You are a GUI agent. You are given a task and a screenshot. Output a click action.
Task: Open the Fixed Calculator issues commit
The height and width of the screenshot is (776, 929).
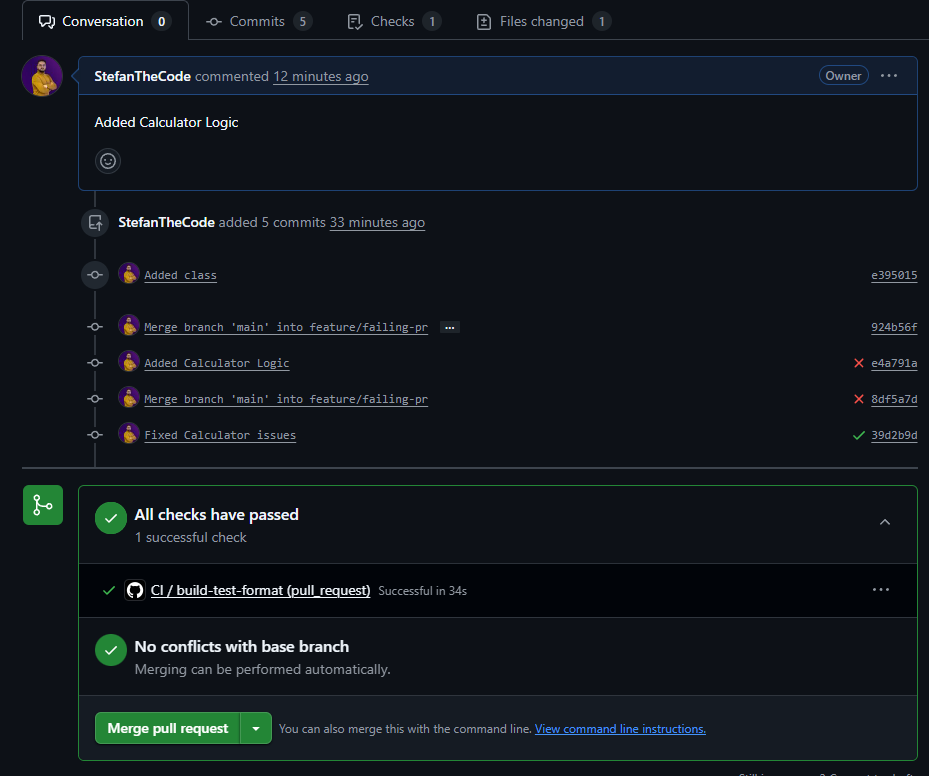[x=220, y=435]
